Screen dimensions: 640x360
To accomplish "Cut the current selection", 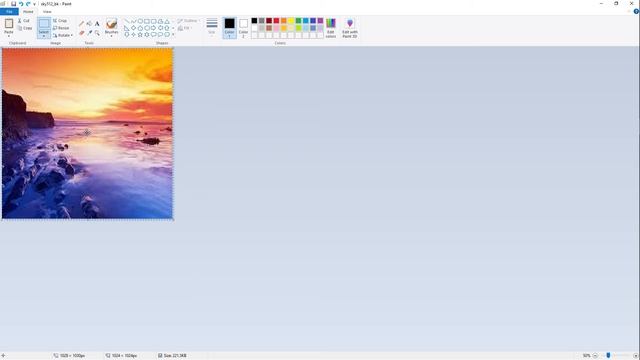I will point(24,20).
